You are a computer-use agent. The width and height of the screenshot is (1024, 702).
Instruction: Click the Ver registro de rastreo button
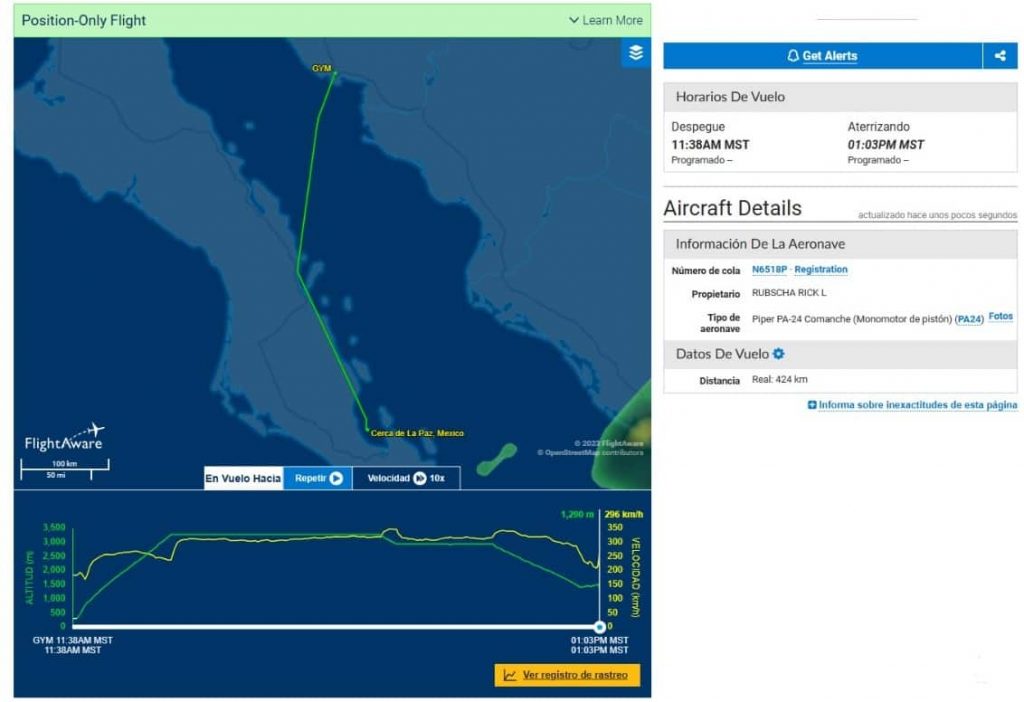(567, 675)
